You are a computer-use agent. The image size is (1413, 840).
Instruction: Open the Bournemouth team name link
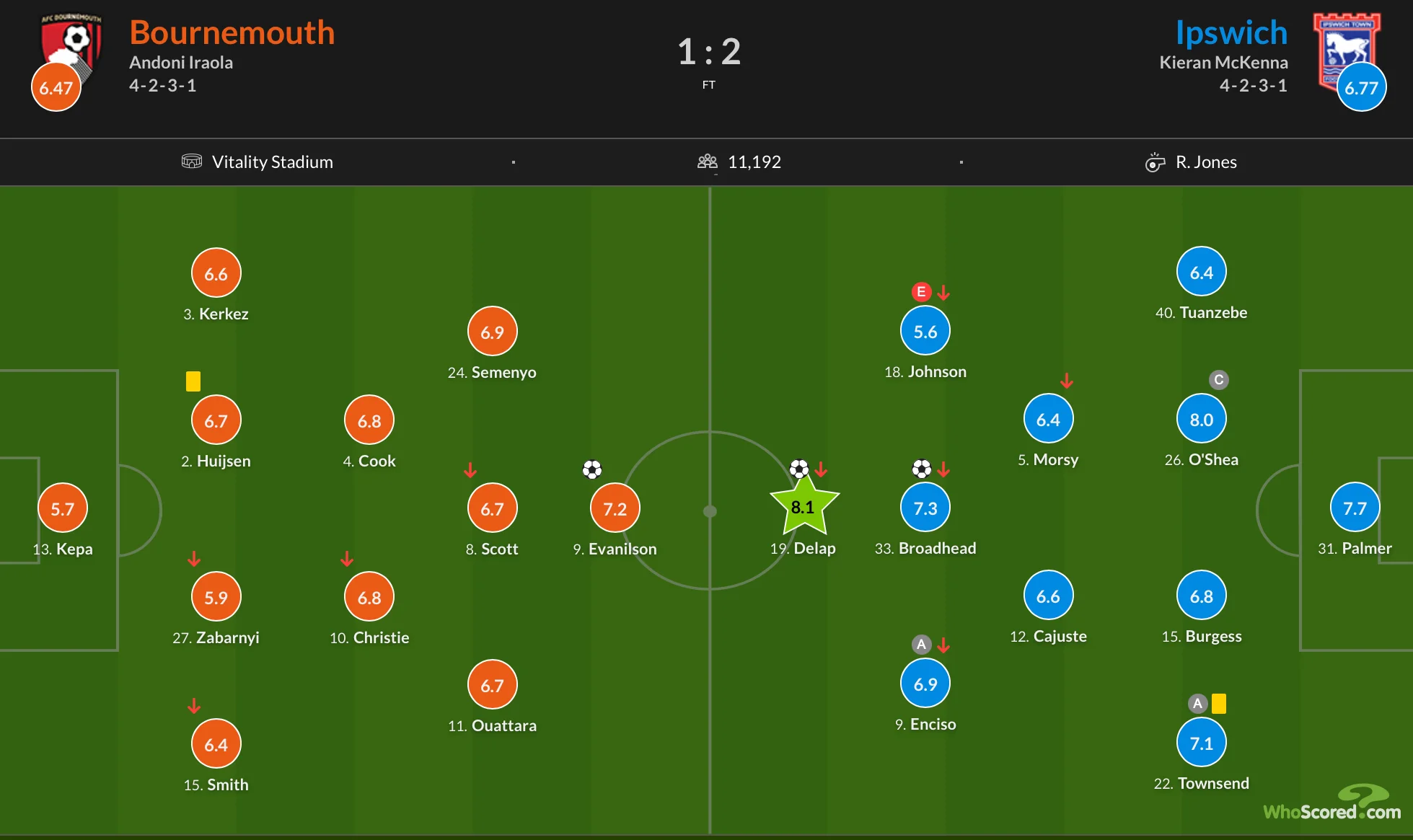232,32
